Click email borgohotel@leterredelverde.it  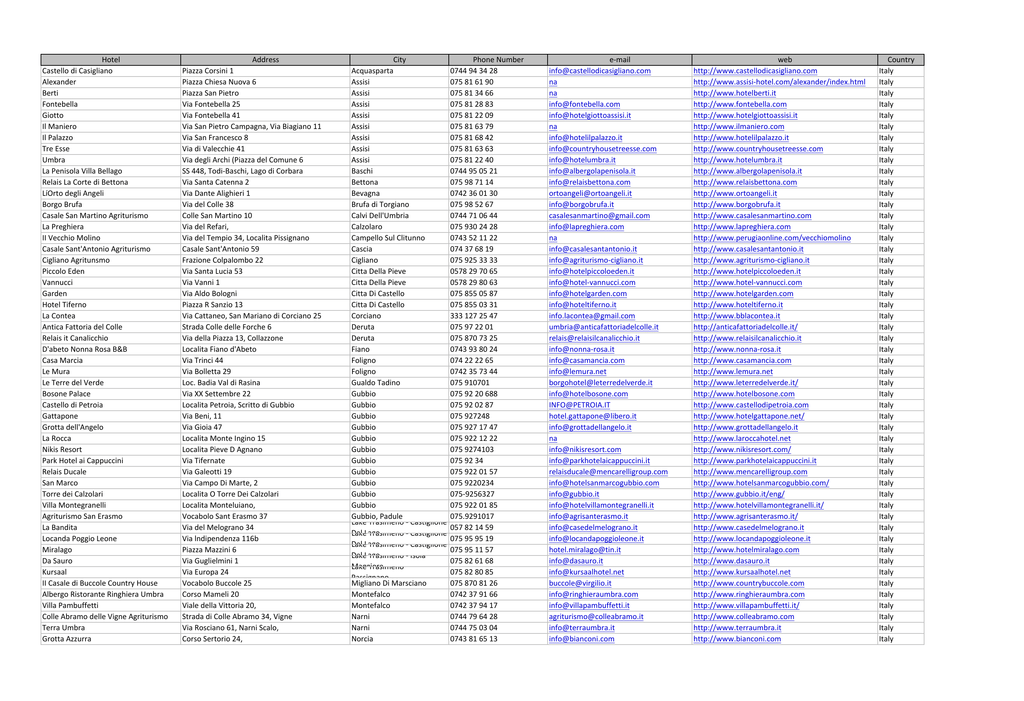601,382
